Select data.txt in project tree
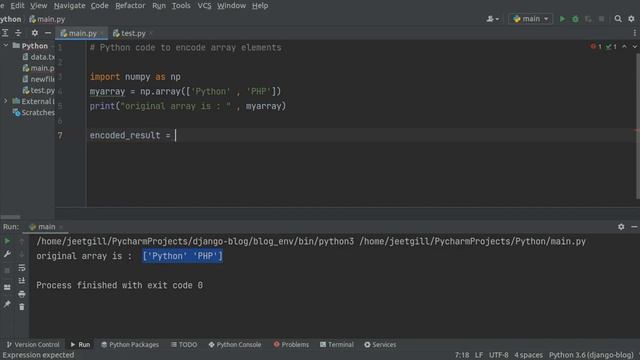The image size is (640, 360). pos(38,57)
